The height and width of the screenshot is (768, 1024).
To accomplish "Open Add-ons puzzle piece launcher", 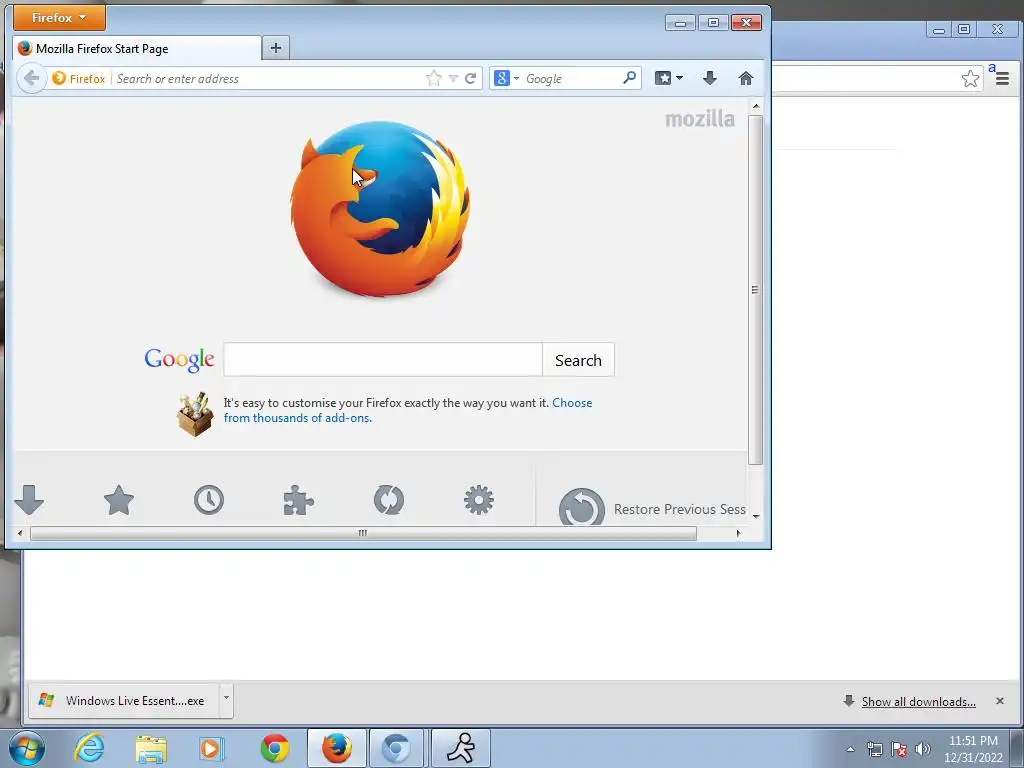I will [x=298, y=500].
